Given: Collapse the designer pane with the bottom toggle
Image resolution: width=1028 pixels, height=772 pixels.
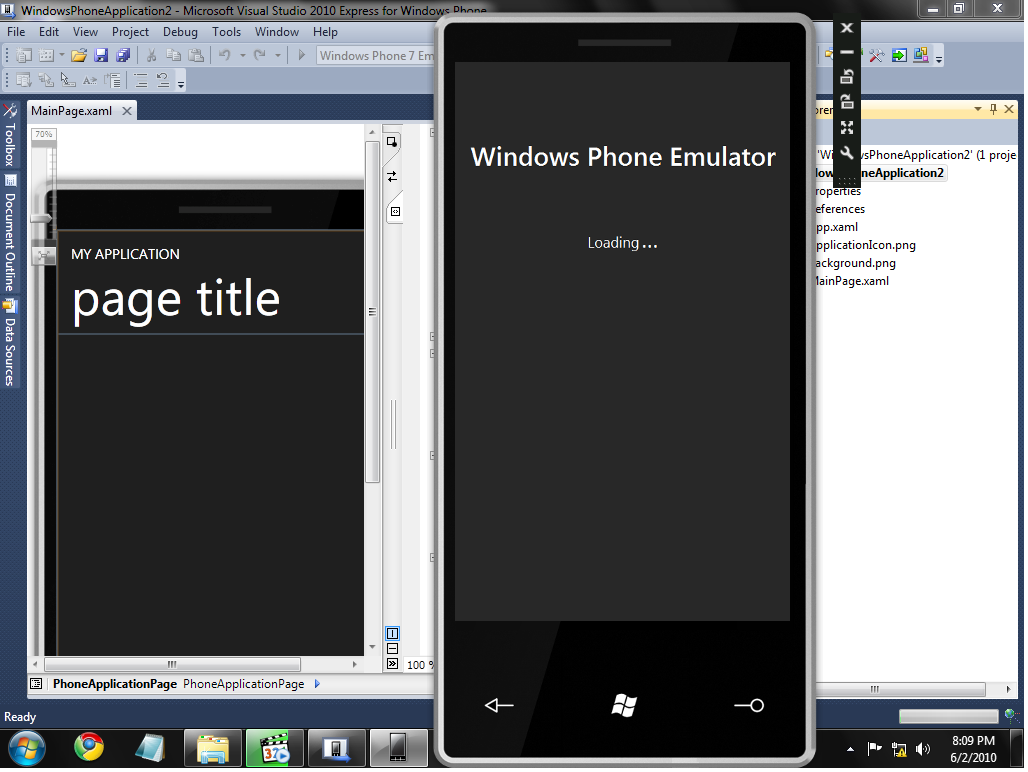Looking at the screenshot, I should tap(392, 663).
